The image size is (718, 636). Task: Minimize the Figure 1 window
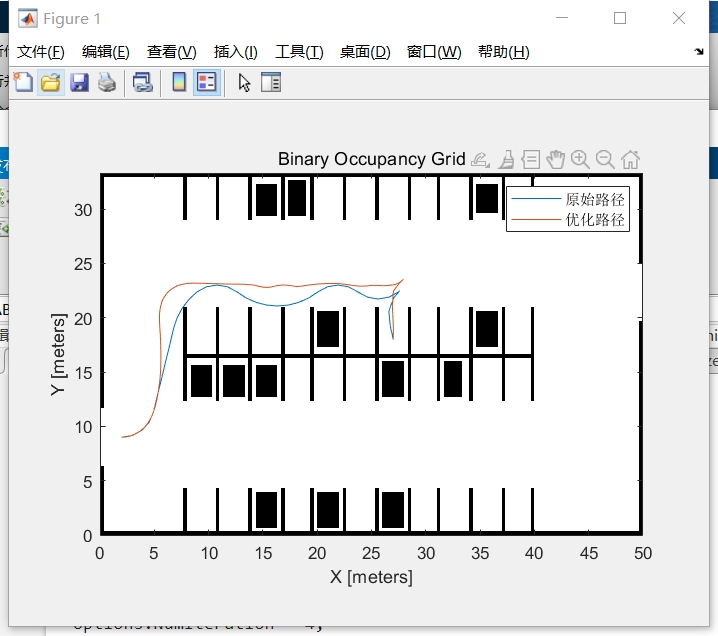562,18
